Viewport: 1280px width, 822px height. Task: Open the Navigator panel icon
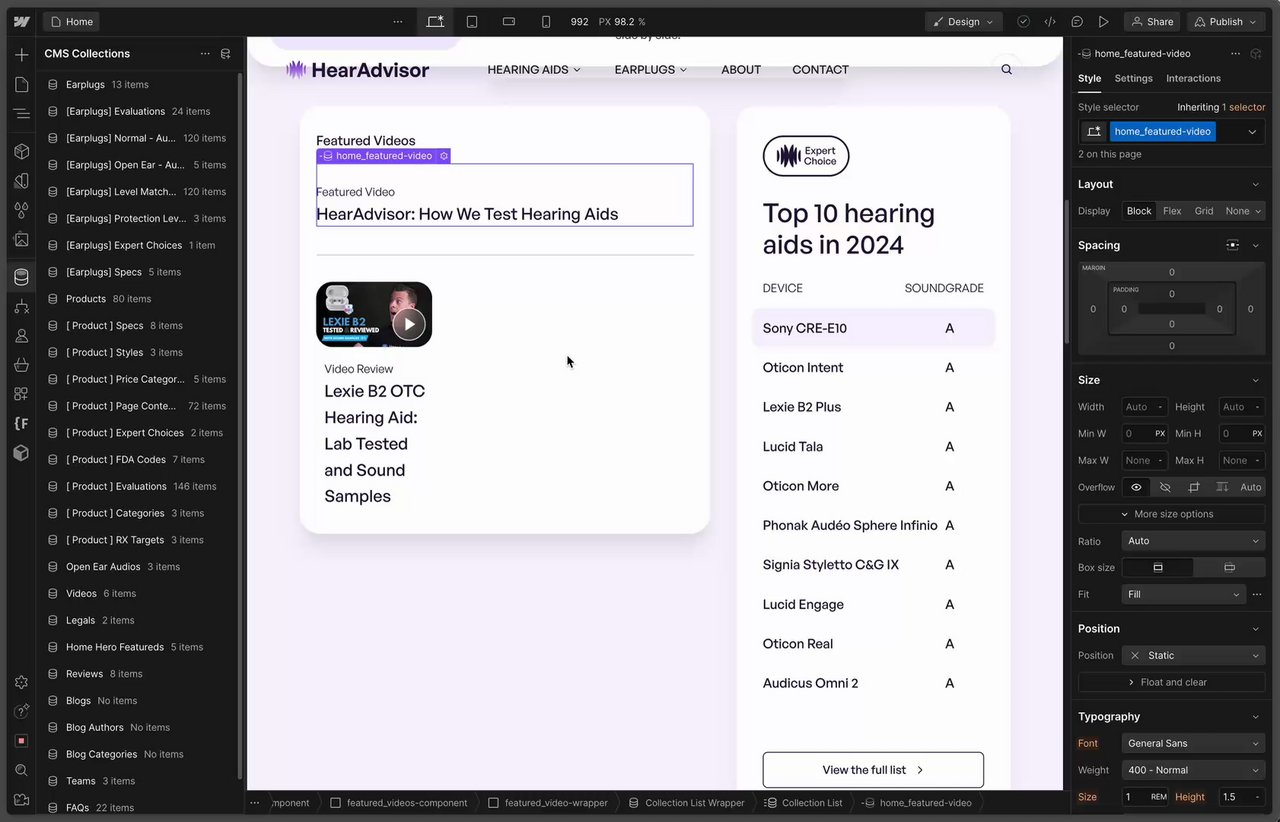tap(21, 114)
